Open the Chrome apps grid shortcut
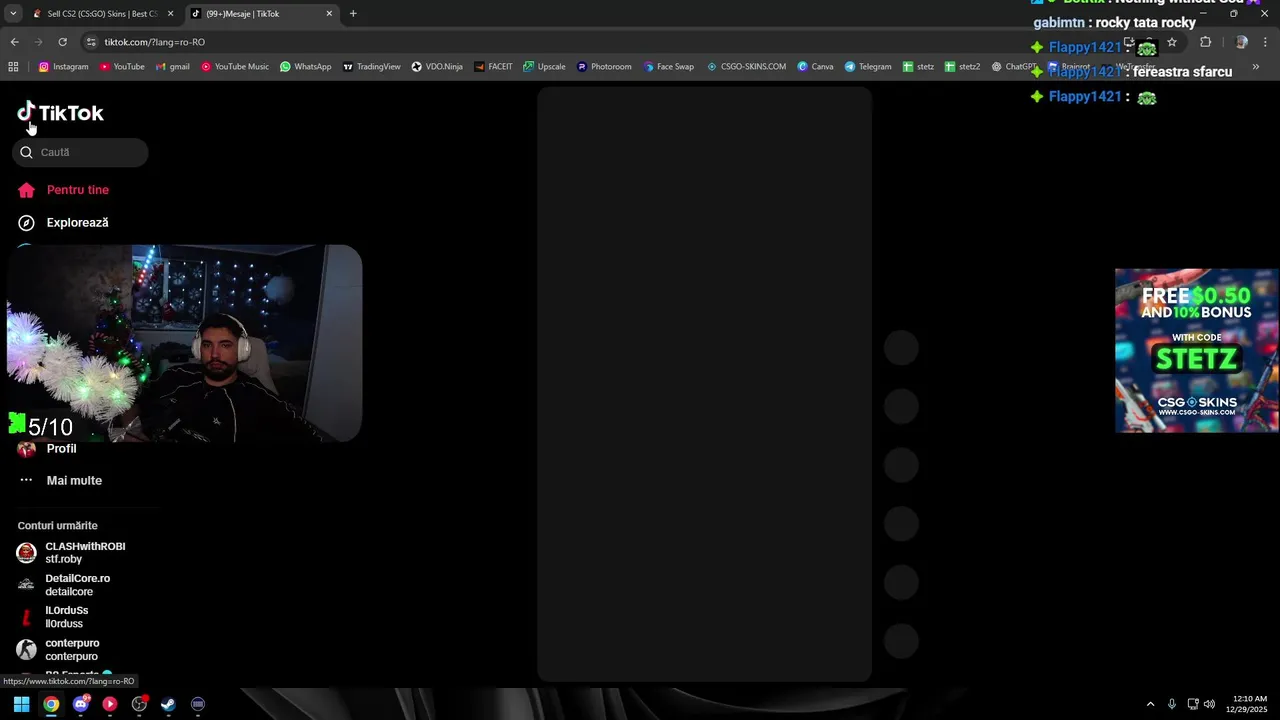This screenshot has width=1280, height=720. (x=13, y=67)
